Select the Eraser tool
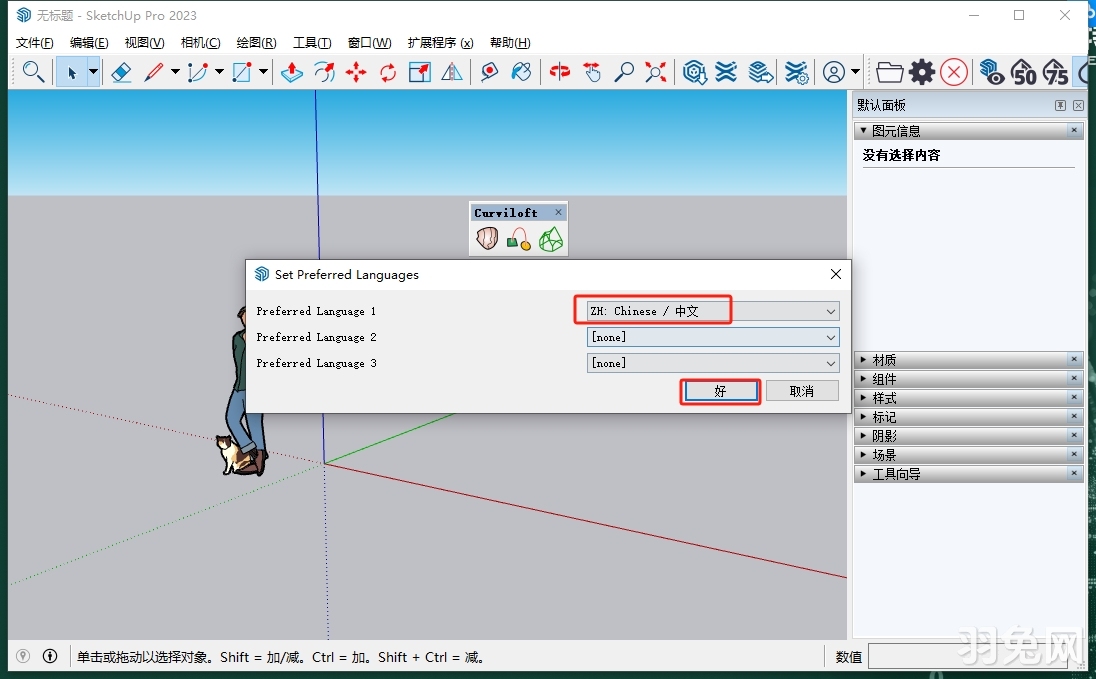This screenshot has width=1096, height=679. pos(122,72)
